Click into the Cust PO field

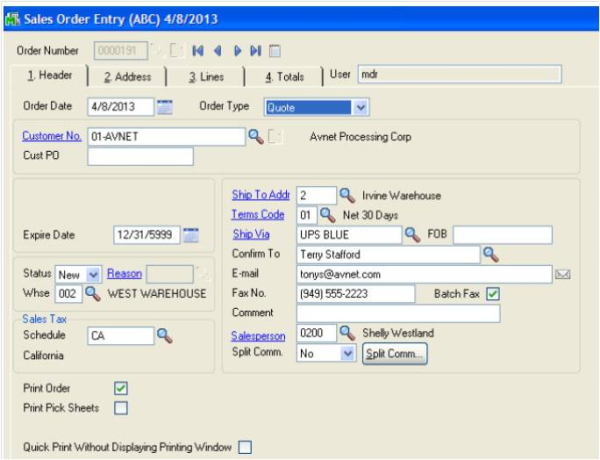140,156
